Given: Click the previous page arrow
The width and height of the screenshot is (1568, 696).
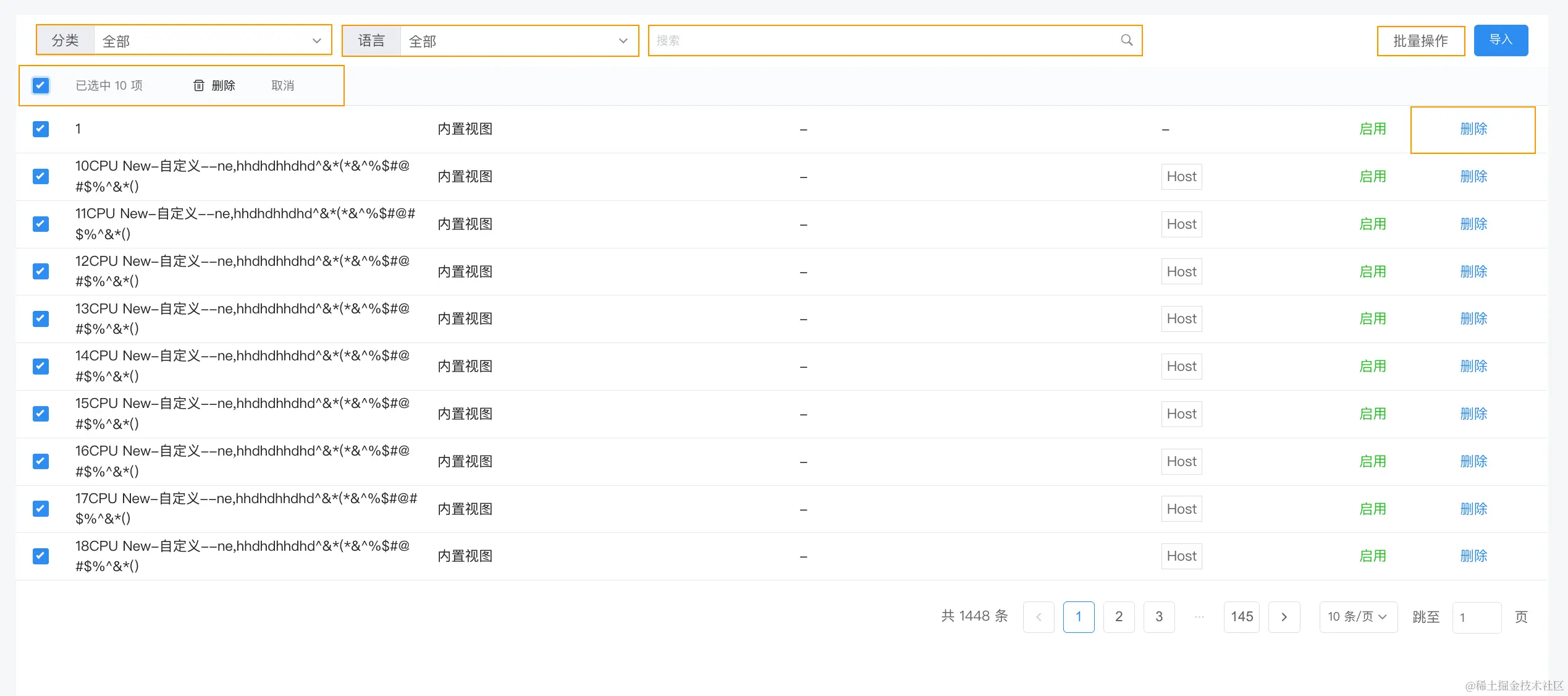Looking at the screenshot, I should (1039, 617).
